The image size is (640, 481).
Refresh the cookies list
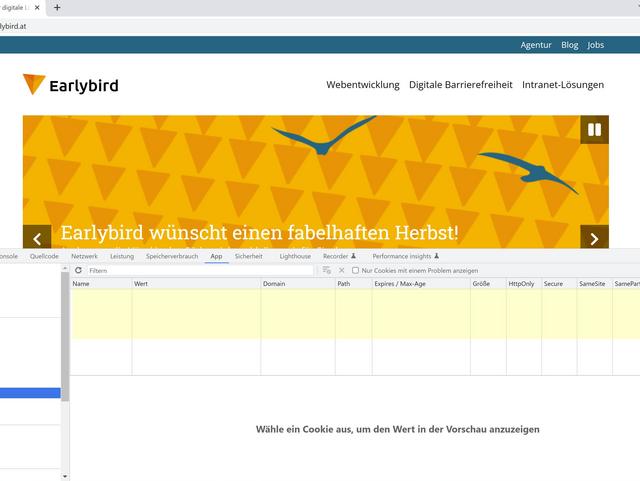(78, 270)
